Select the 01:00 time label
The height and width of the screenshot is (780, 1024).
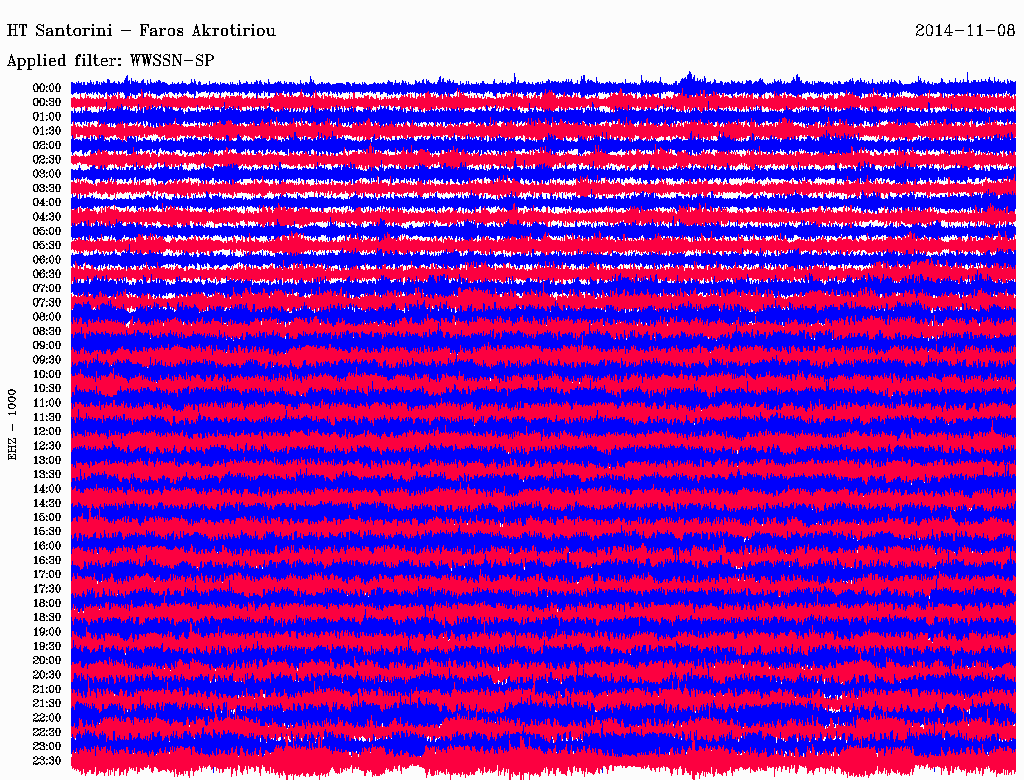point(47,116)
